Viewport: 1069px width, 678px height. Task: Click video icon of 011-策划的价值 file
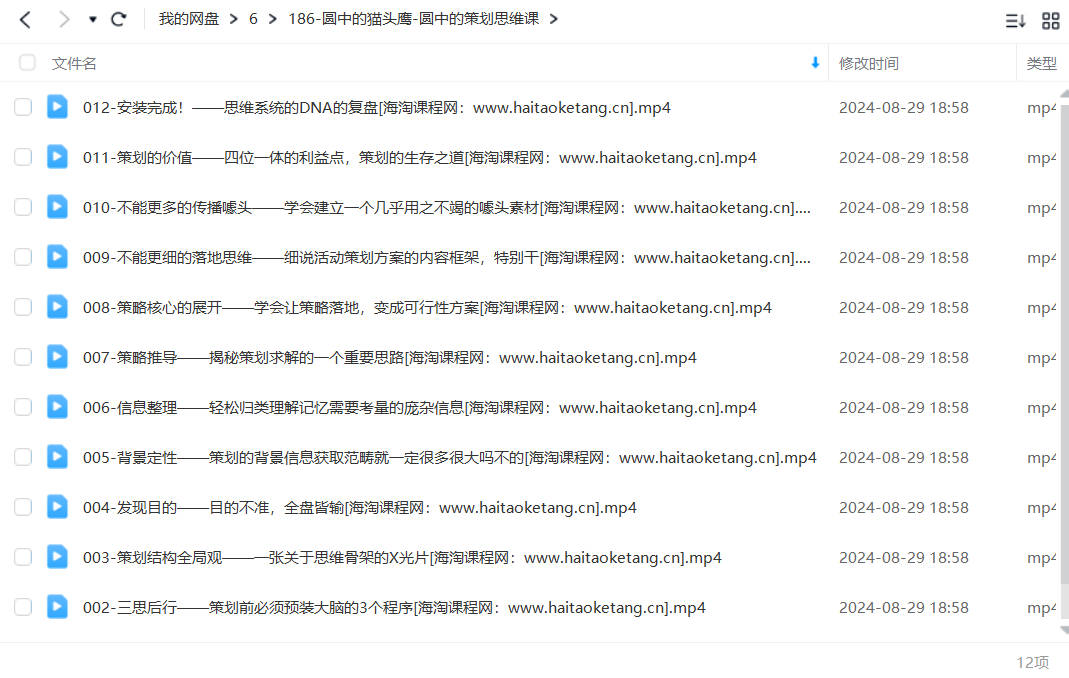point(57,156)
